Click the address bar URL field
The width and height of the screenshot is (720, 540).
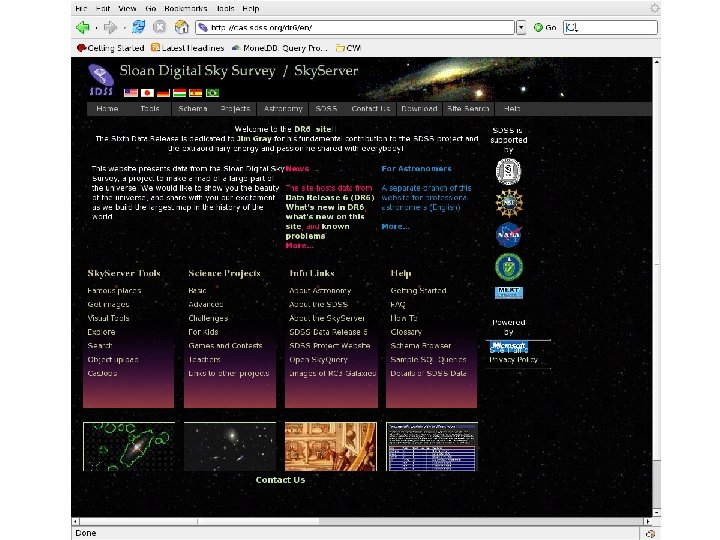point(355,28)
